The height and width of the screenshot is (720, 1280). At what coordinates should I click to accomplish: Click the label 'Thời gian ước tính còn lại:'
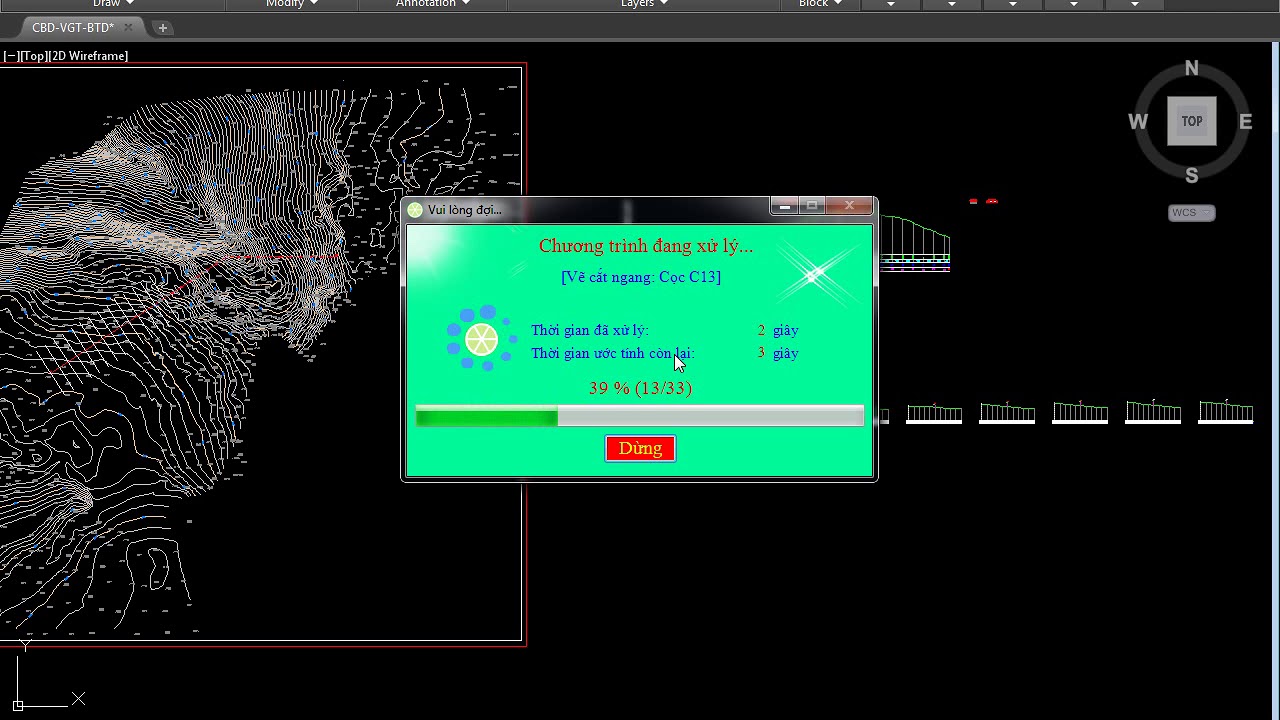coord(612,353)
